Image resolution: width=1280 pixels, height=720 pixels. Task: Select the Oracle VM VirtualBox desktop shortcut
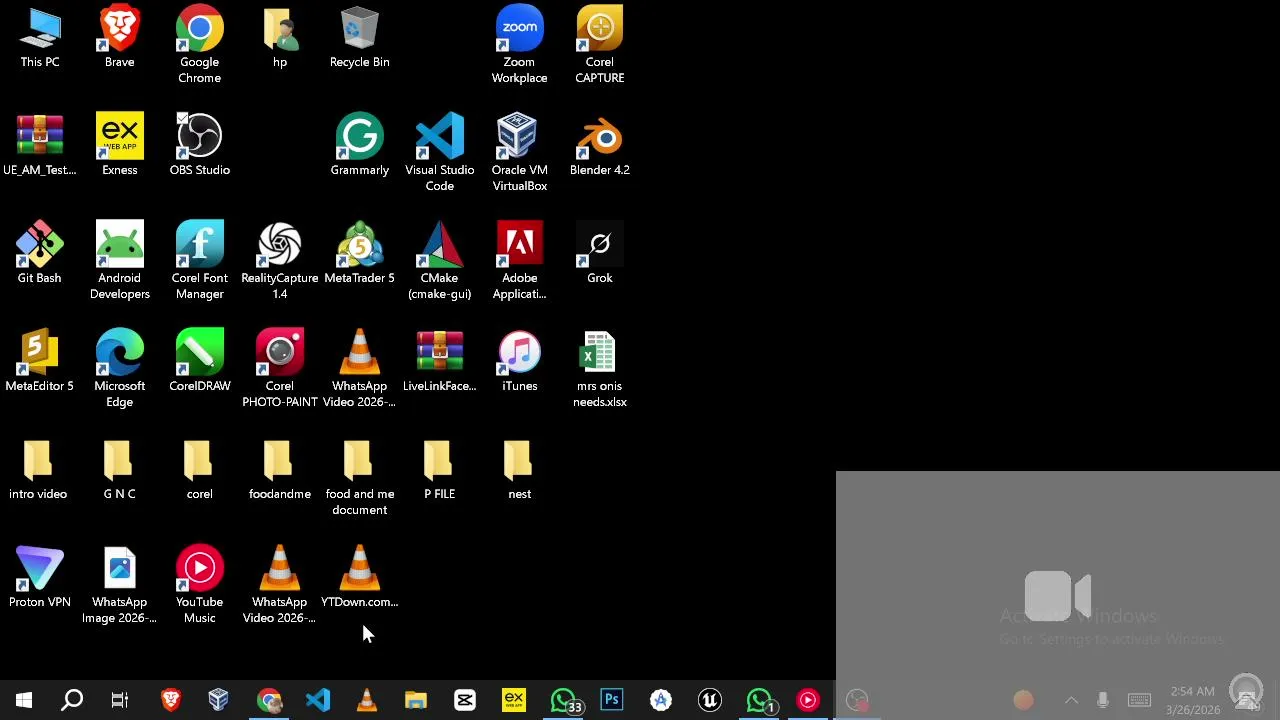[x=520, y=153]
